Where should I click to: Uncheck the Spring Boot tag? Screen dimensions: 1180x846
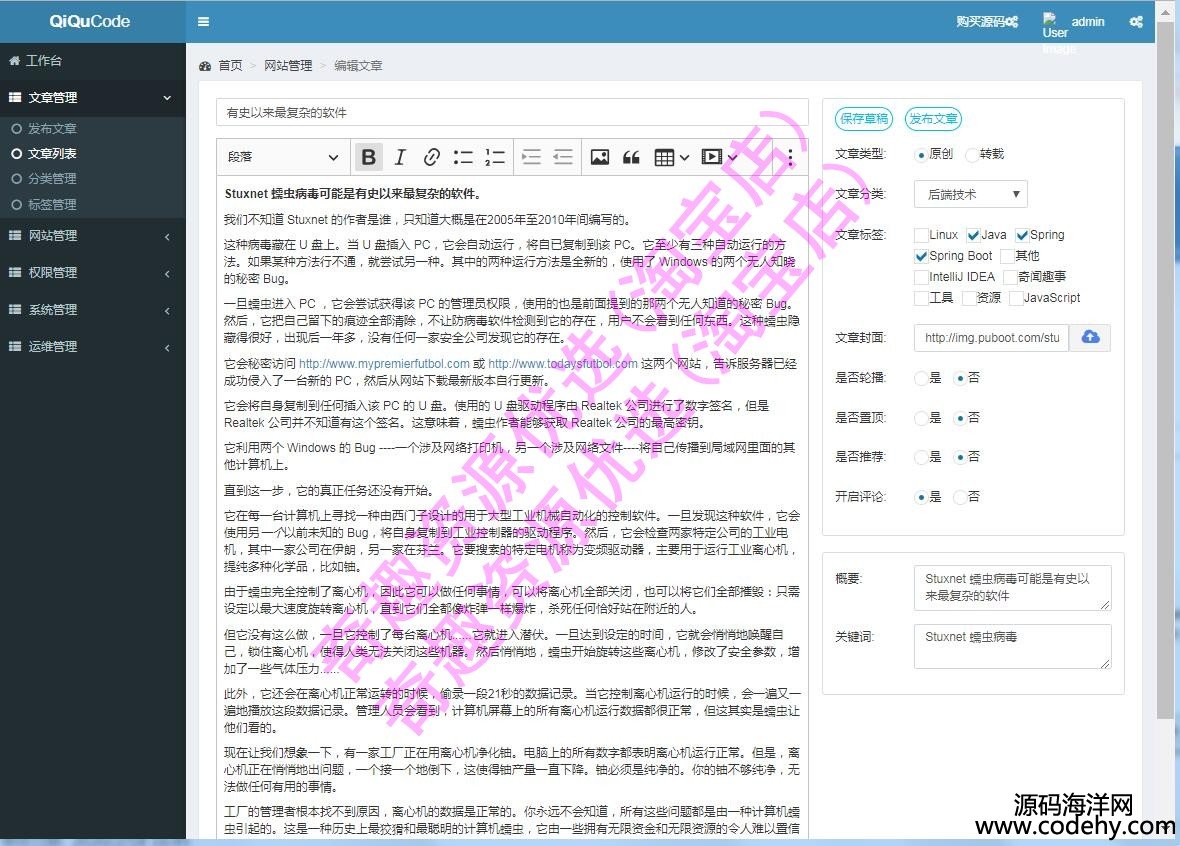click(921, 256)
